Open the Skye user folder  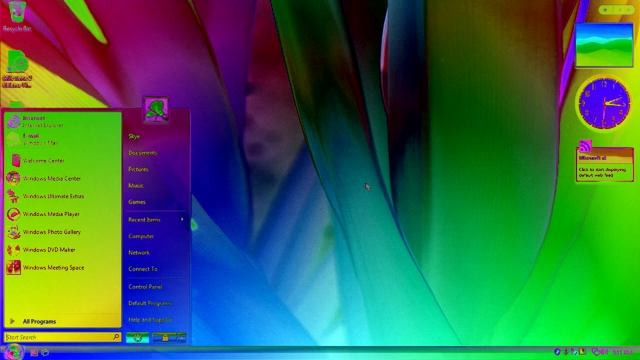pyautogui.click(x=134, y=136)
